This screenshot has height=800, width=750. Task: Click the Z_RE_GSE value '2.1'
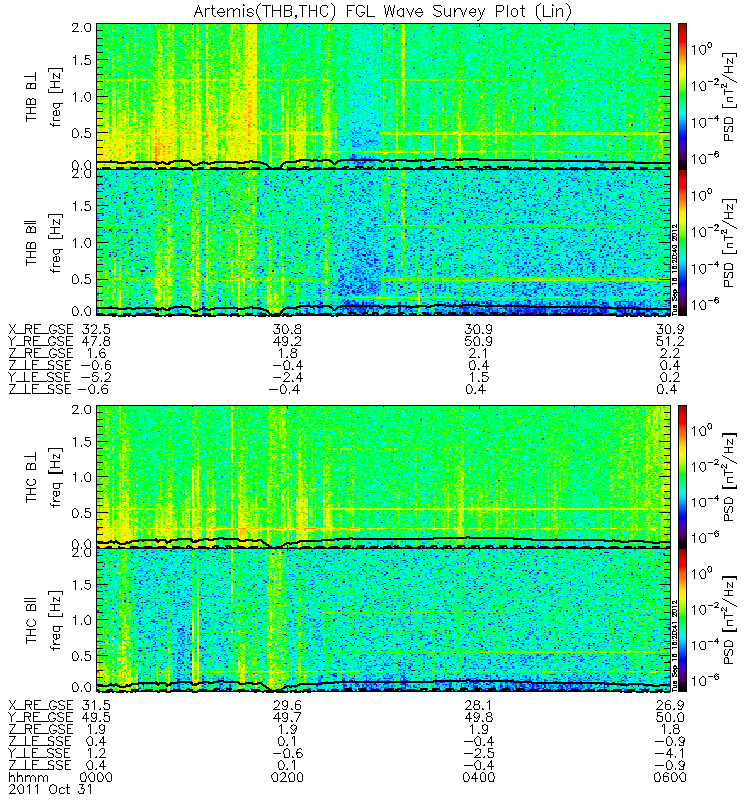pyautogui.click(x=479, y=354)
